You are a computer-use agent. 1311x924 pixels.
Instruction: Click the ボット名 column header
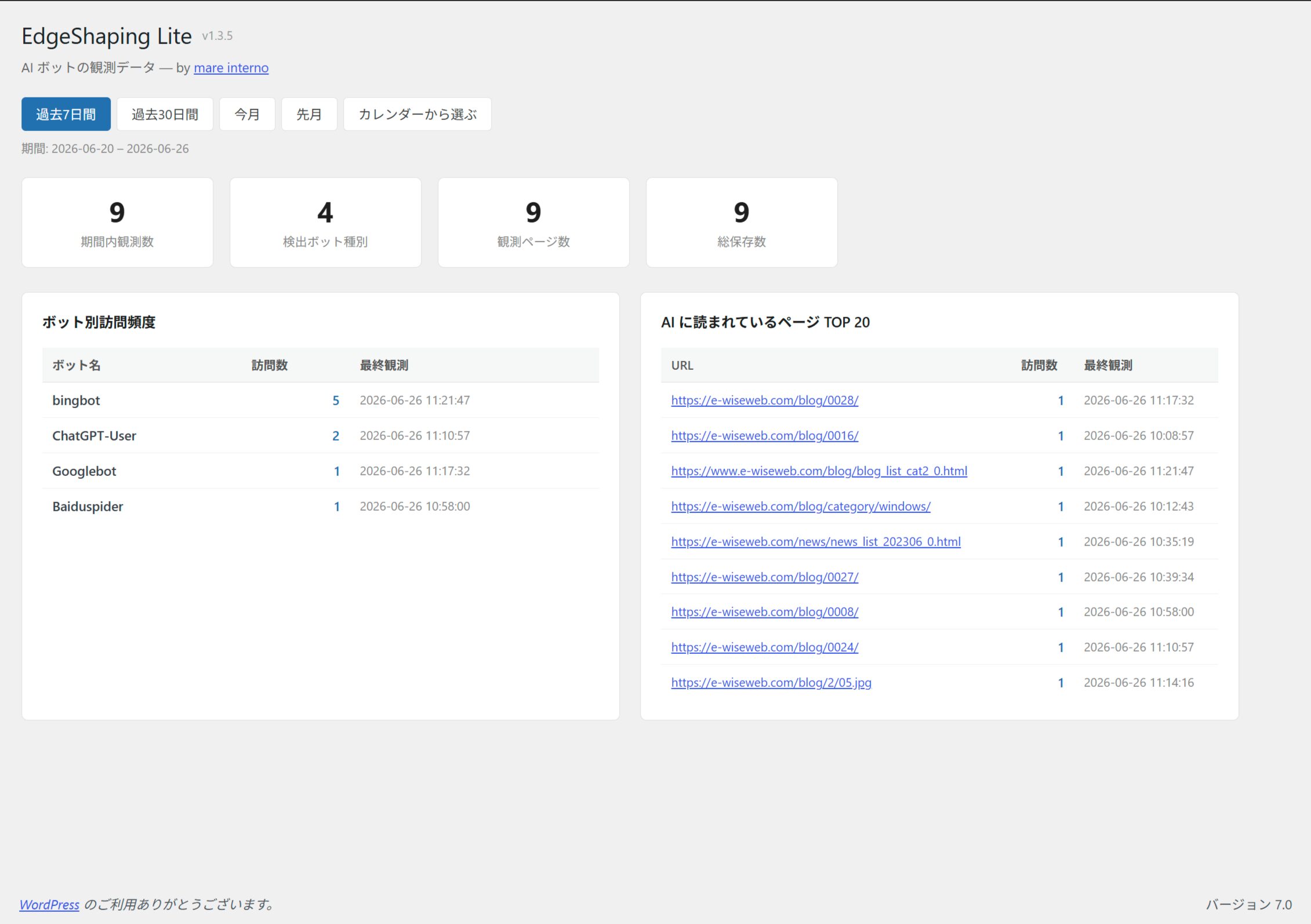[77, 365]
